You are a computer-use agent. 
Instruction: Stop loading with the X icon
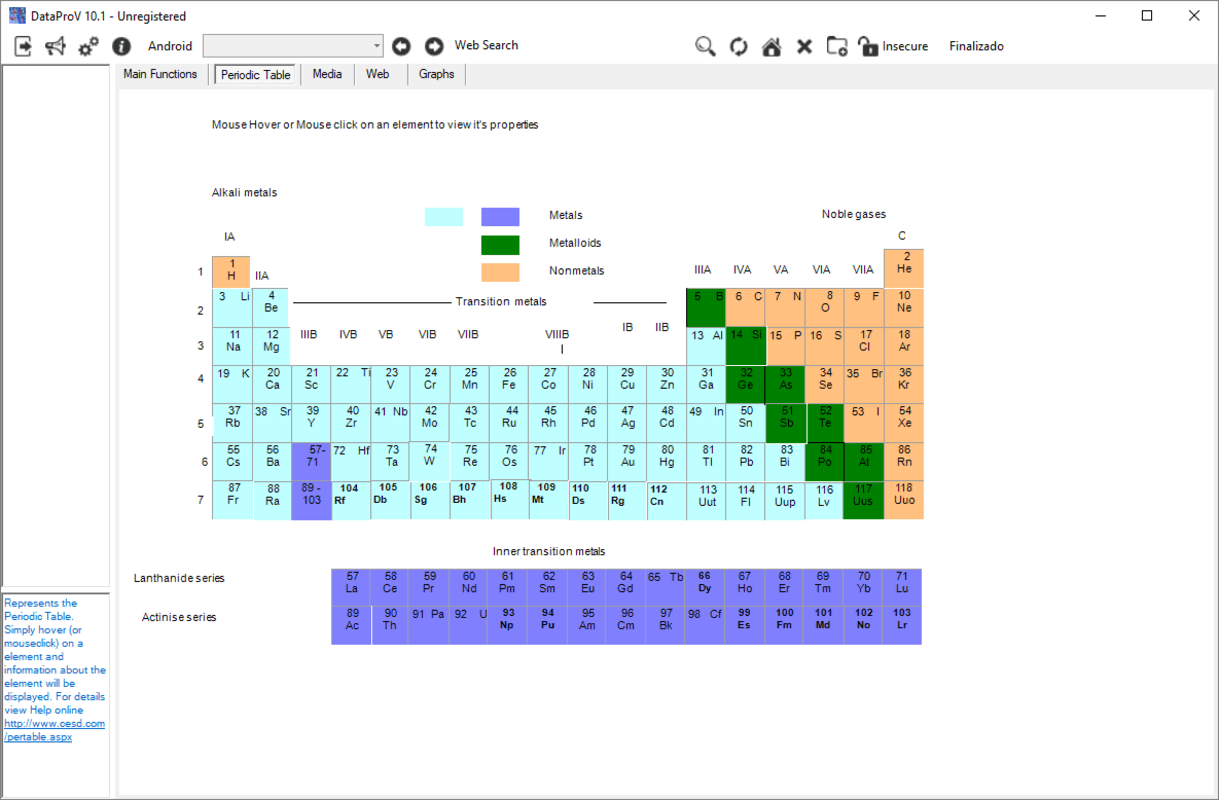pyautogui.click(x=804, y=46)
